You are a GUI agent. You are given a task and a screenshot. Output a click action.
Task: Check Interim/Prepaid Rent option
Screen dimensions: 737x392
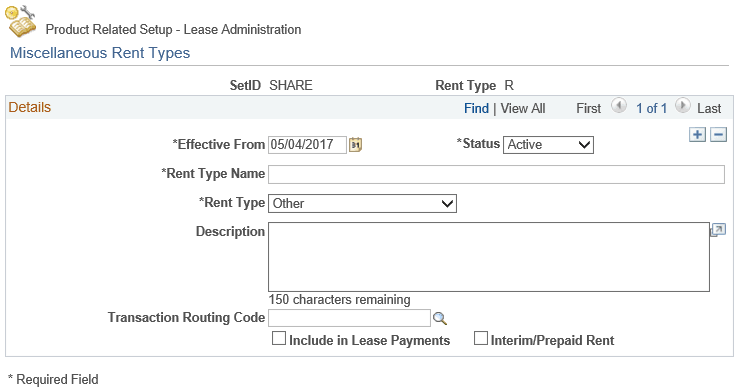tap(480, 338)
